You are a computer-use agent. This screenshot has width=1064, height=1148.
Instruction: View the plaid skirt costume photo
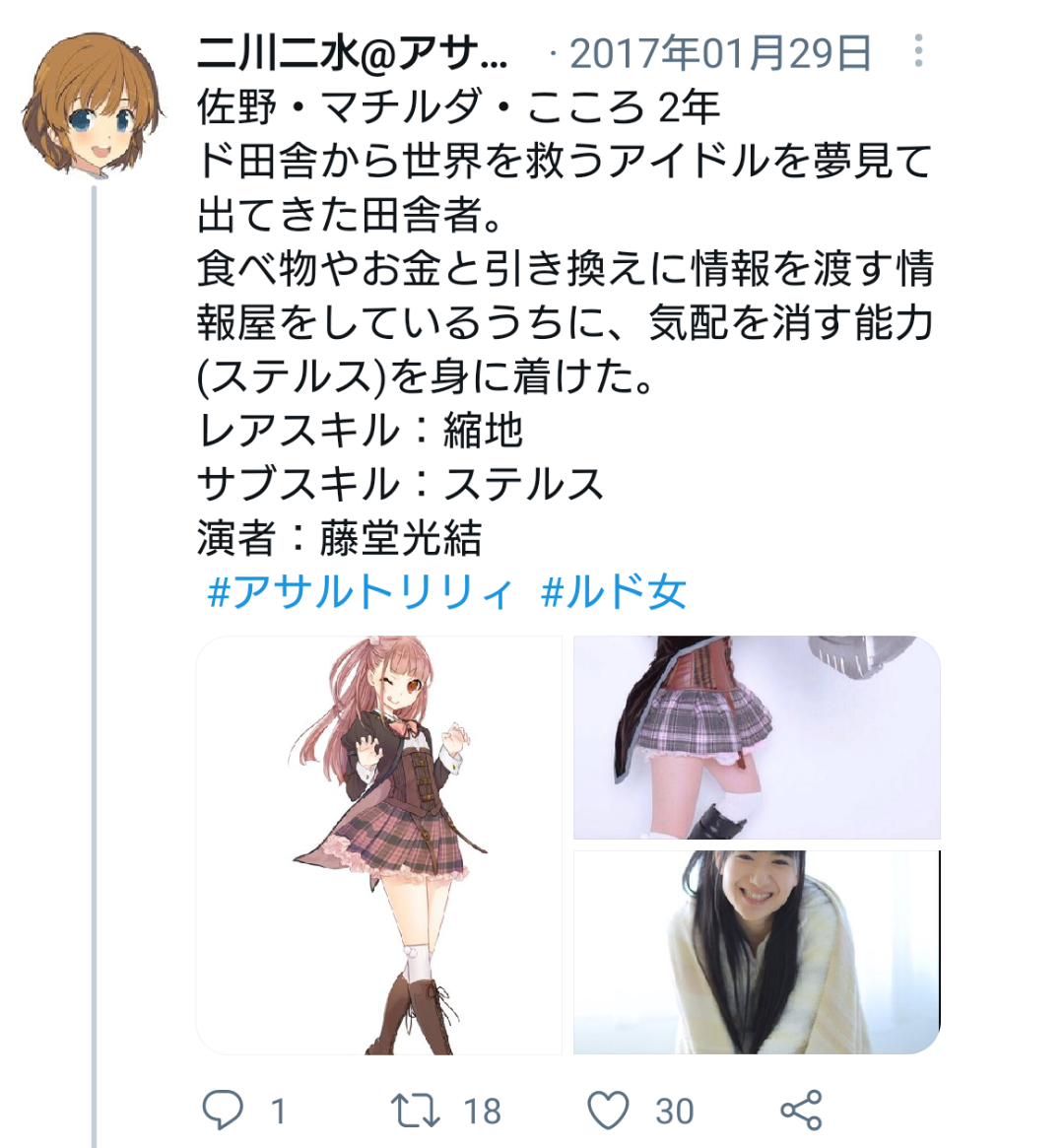(x=757, y=737)
